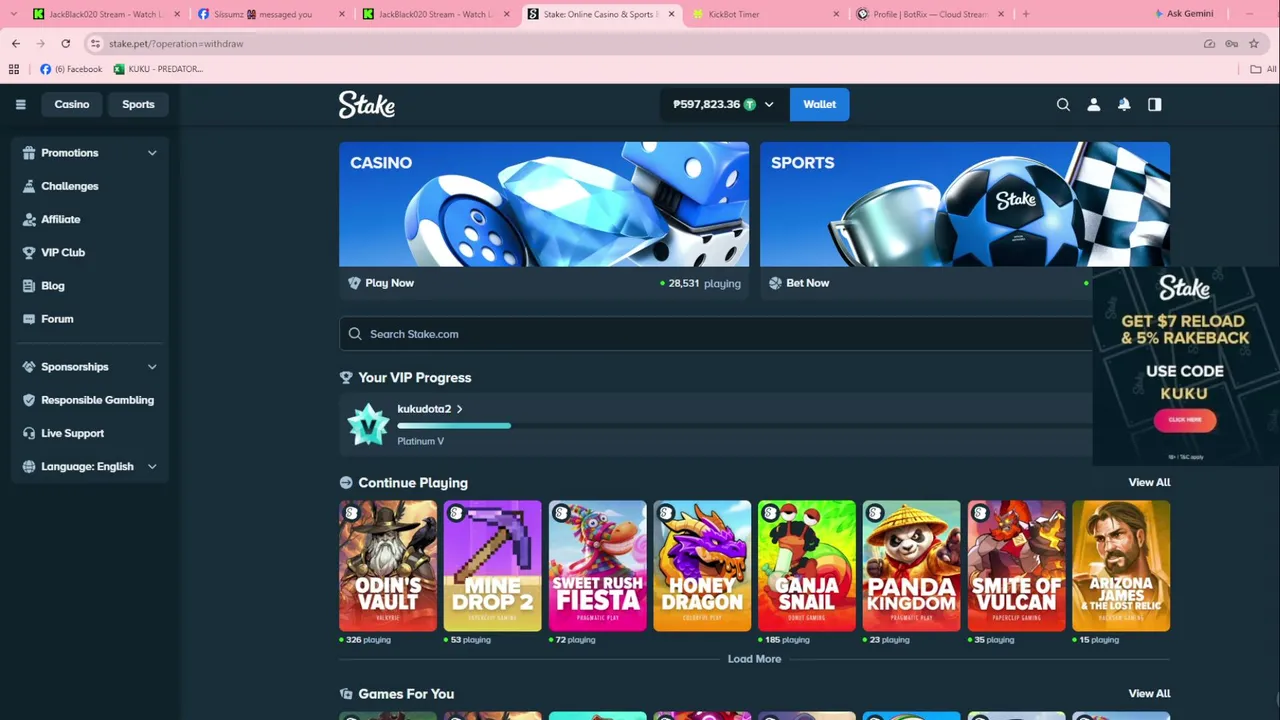Open the All Bookmarks folder

click(x=1264, y=69)
